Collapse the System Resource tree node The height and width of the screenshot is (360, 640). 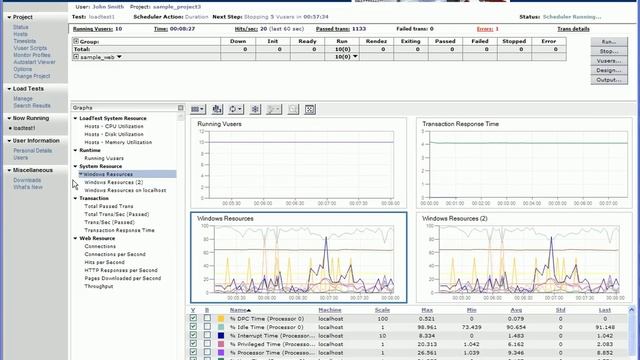(x=75, y=166)
